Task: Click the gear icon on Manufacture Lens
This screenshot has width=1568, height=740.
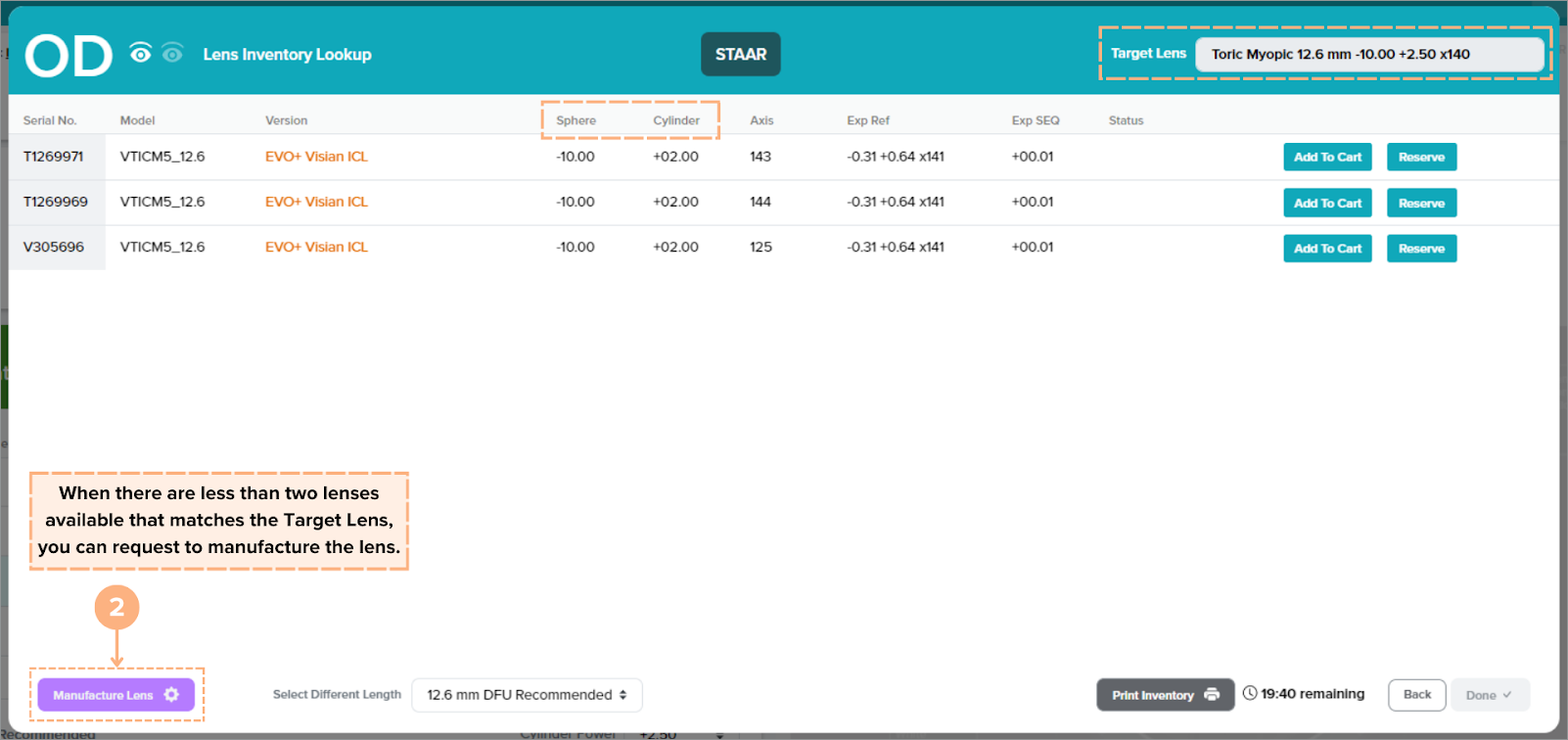Action: (172, 695)
